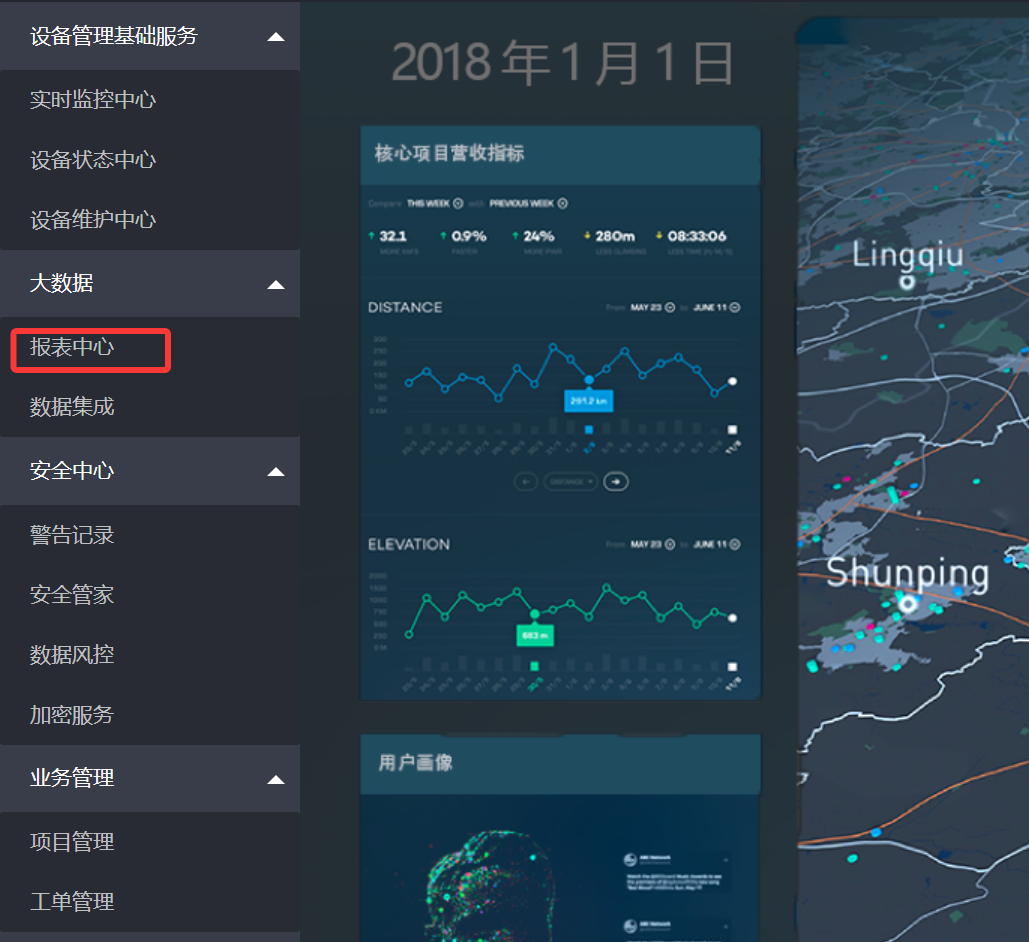Click the 业务管理 section header text
The height and width of the screenshot is (942, 1029).
pos(72,777)
